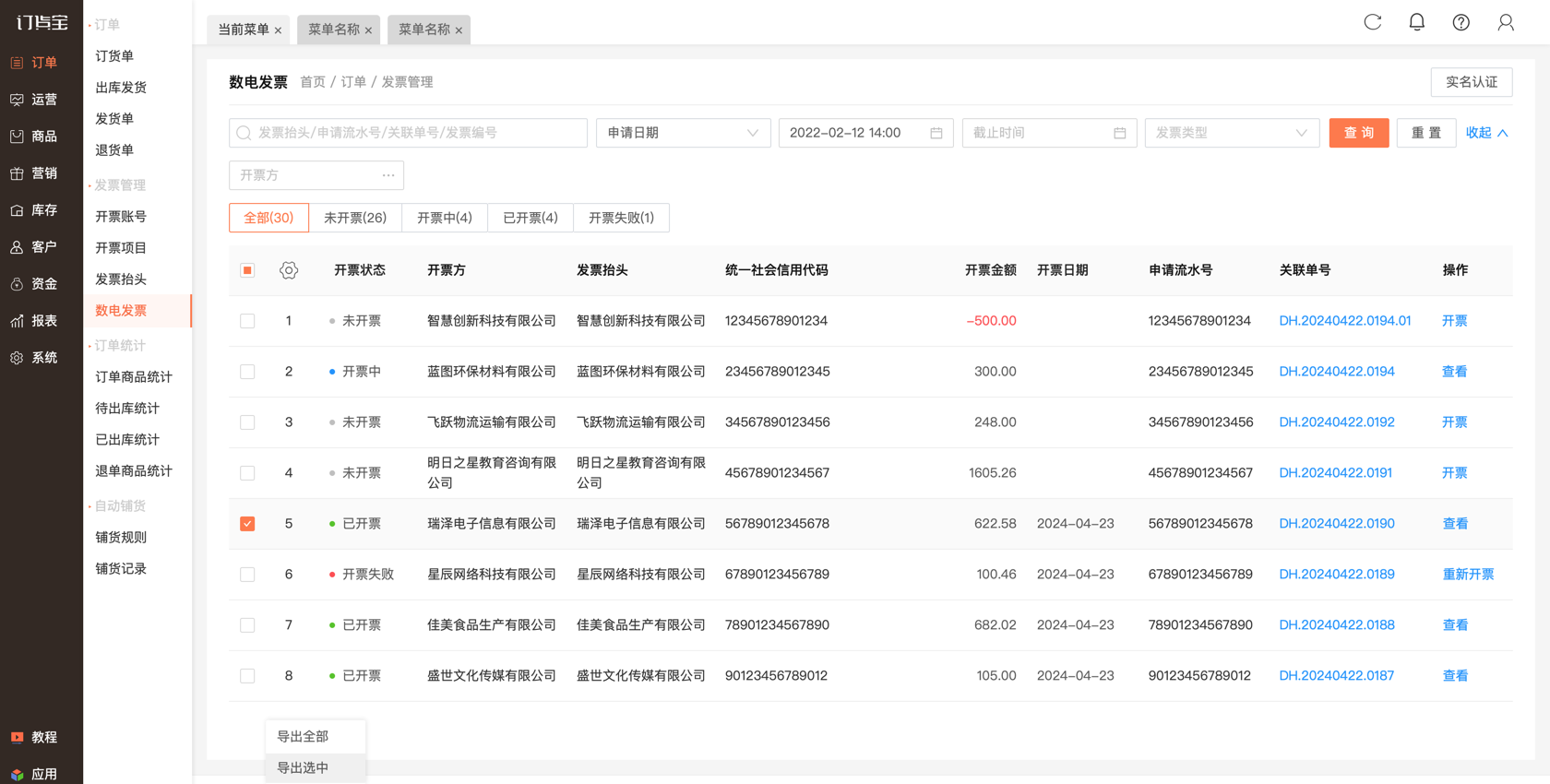Open the 订单 sidebar section icon

point(17,63)
